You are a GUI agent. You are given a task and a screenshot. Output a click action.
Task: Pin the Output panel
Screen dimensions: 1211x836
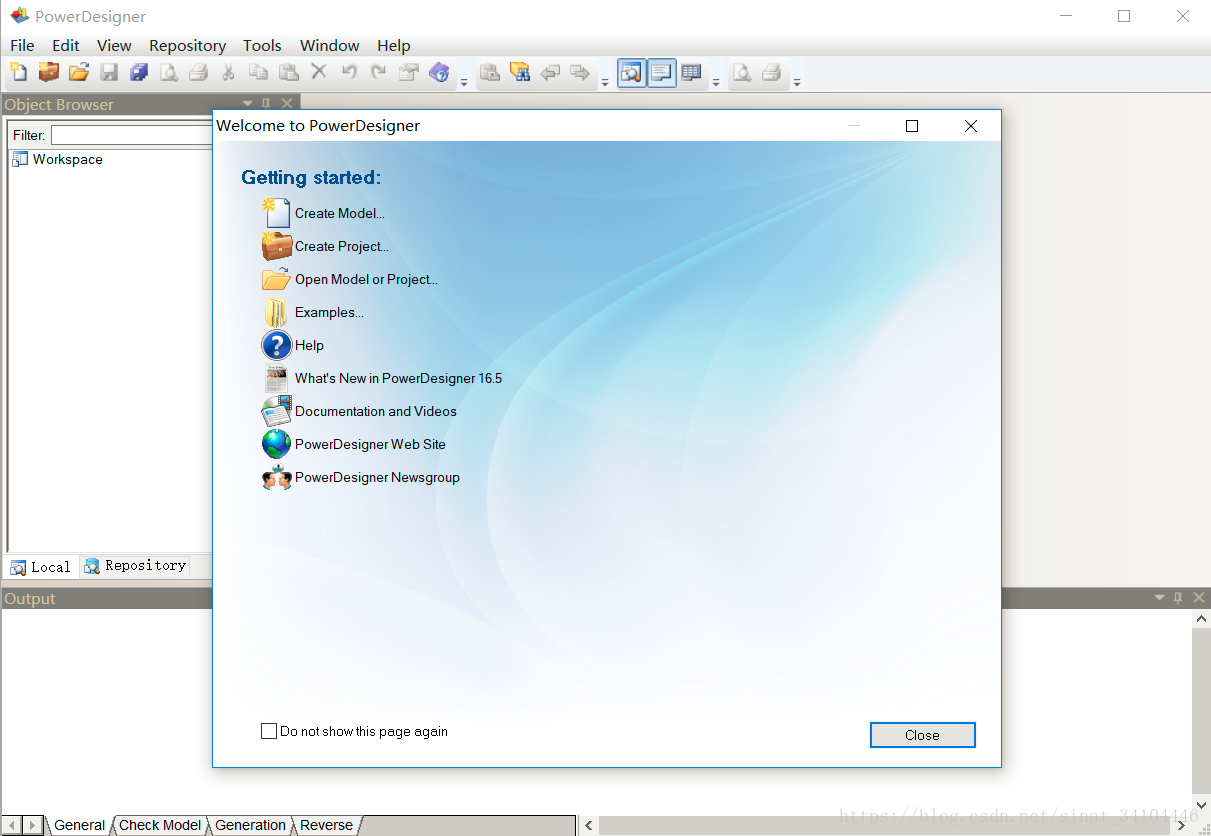(x=1178, y=597)
